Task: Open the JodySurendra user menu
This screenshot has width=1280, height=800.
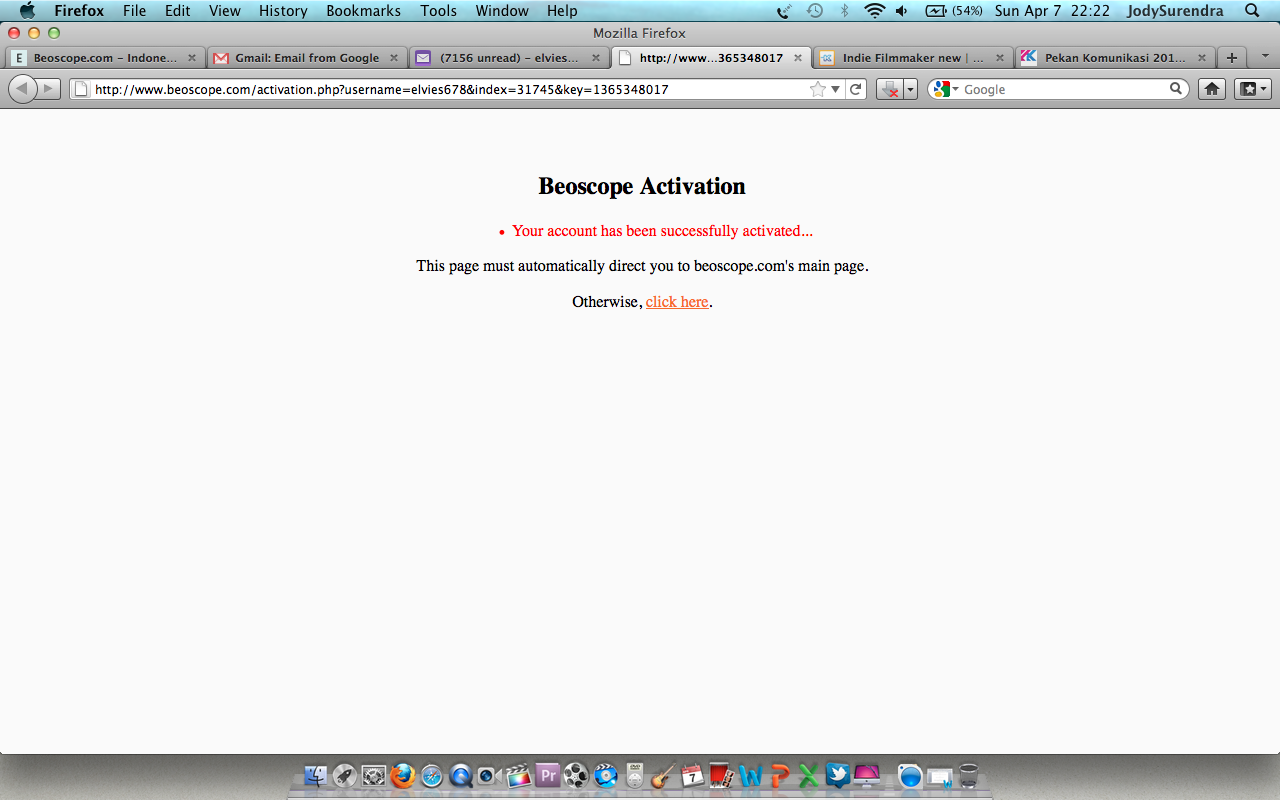Action: (1175, 11)
